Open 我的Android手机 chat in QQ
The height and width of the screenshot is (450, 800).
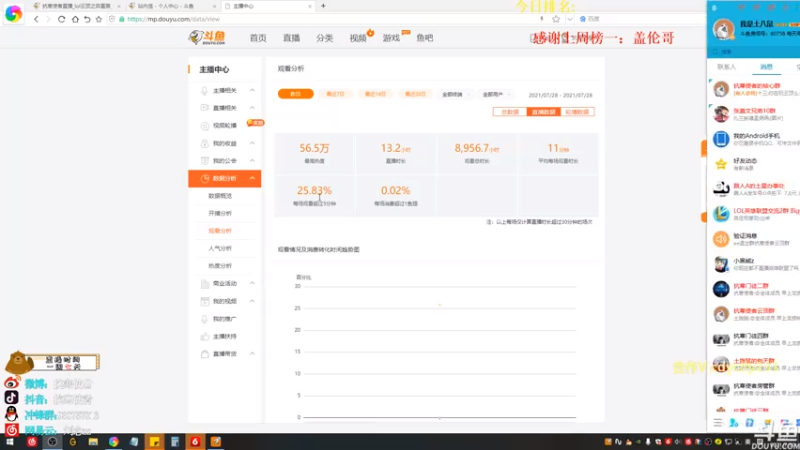756,139
